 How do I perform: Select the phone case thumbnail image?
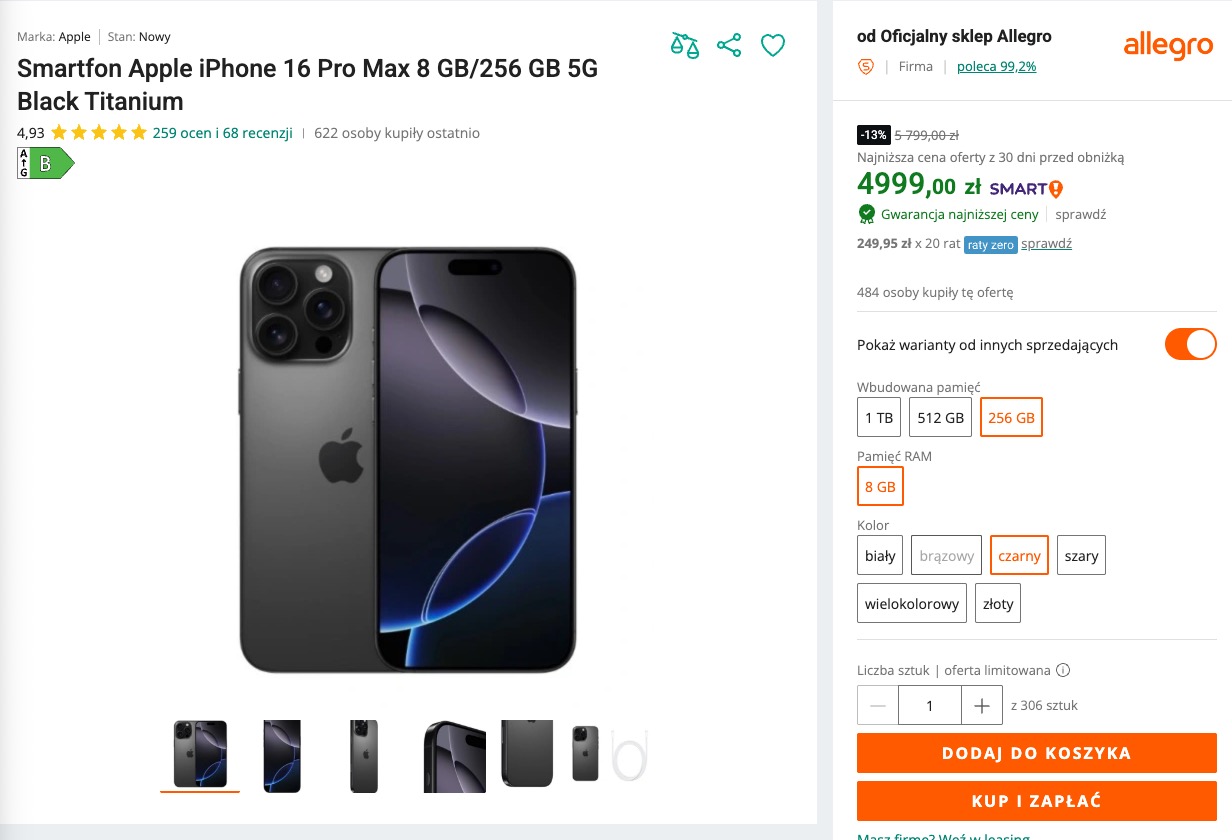click(527, 755)
